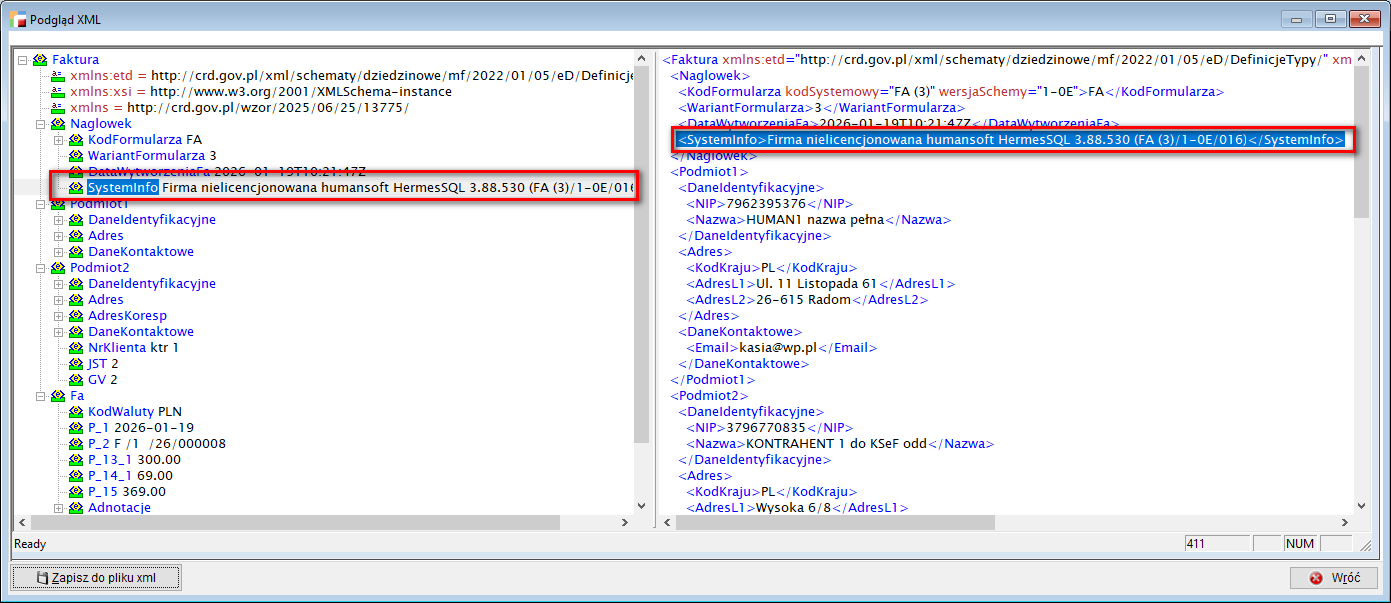Collapse the Podmiot2 node
This screenshot has height=603, width=1391.
click(x=41, y=268)
